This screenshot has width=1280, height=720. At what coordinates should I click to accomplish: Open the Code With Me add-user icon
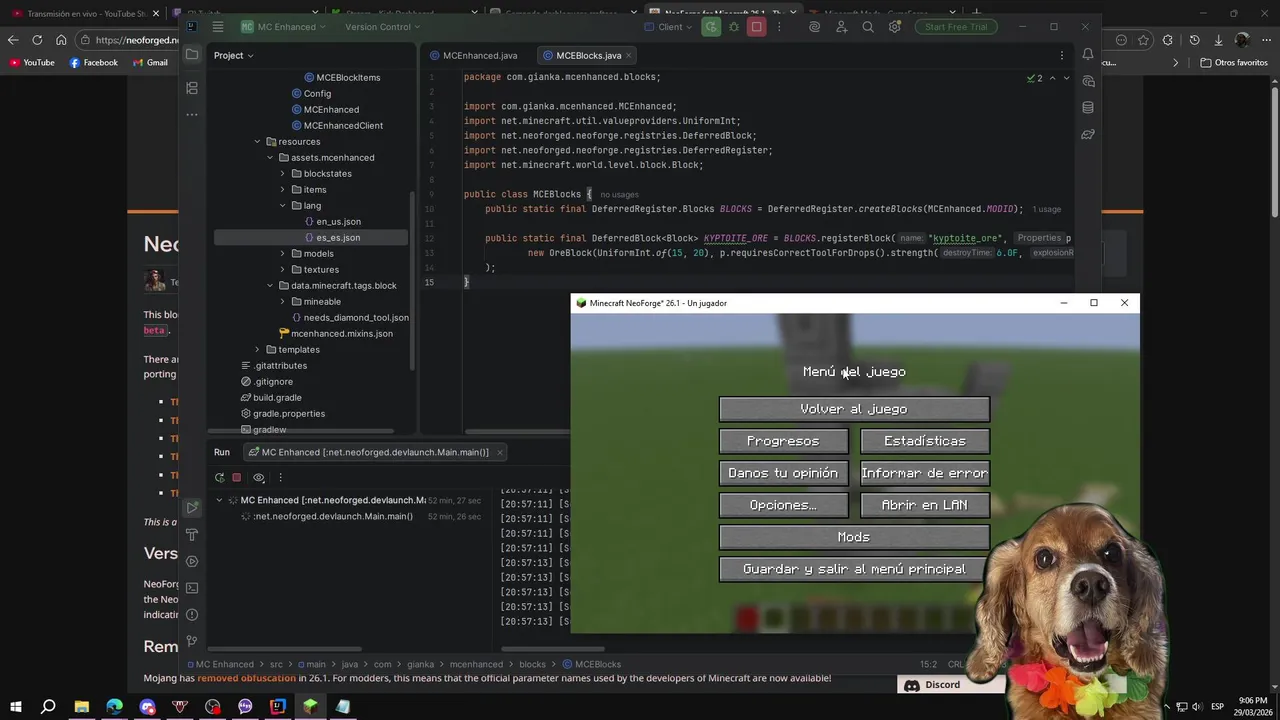[x=841, y=27]
